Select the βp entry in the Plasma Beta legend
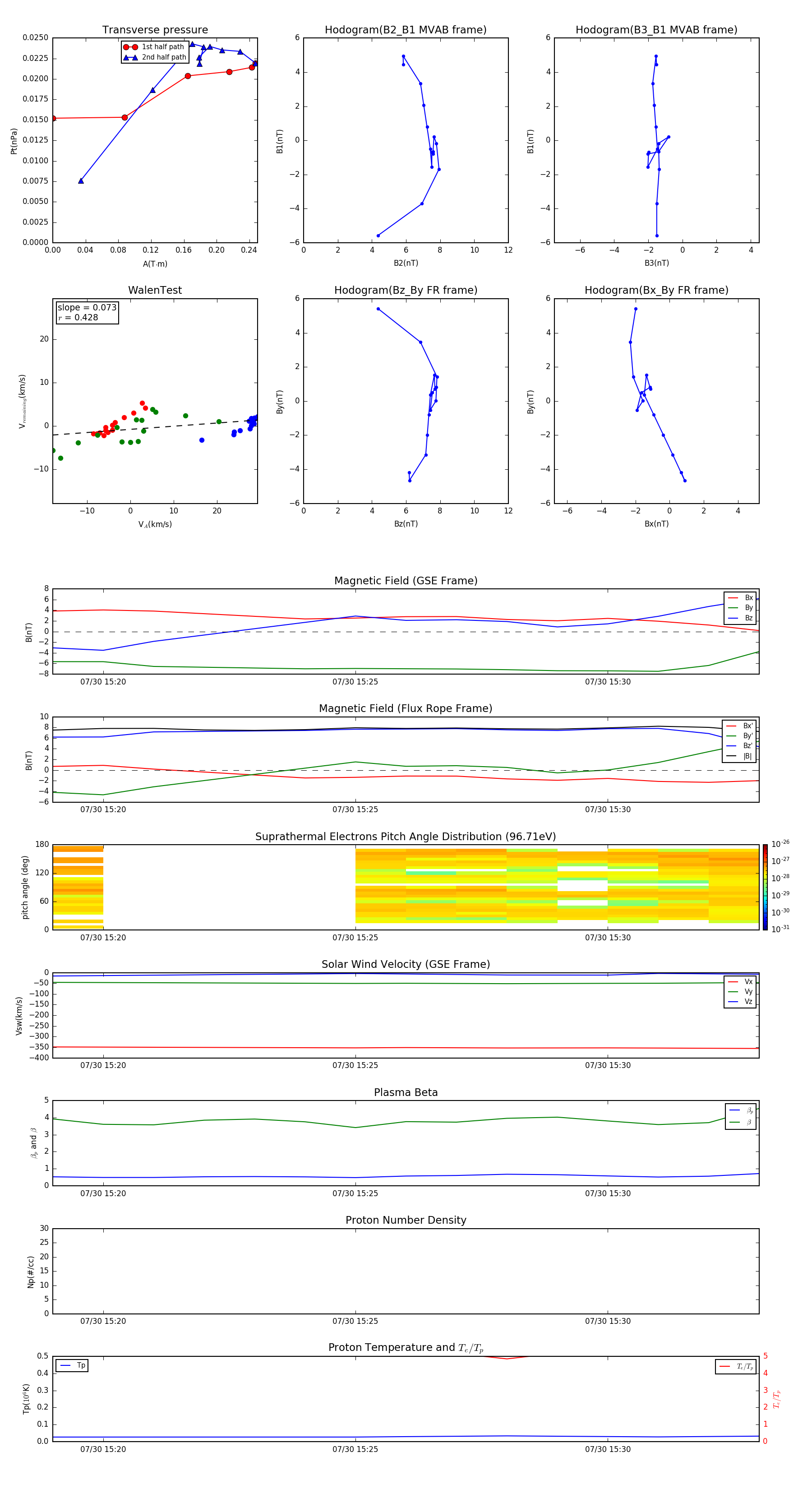Image resolution: width=812 pixels, height=1489 pixels. (741, 1110)
